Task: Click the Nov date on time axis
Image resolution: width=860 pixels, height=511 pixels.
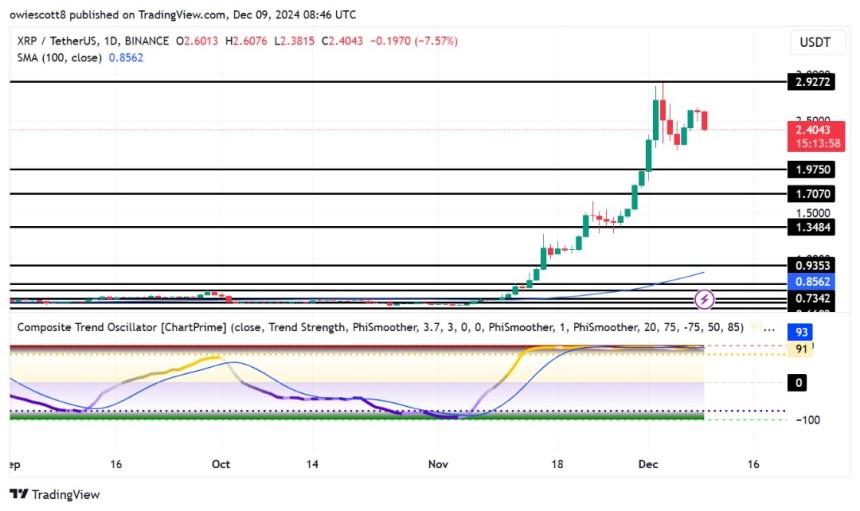Action: [439, 464]
